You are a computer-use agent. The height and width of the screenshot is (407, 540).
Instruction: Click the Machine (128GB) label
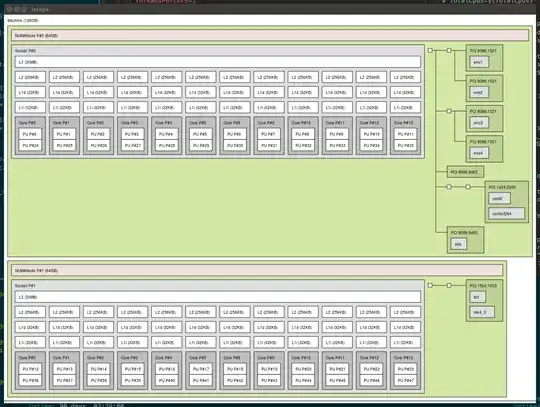click(23, 20)
